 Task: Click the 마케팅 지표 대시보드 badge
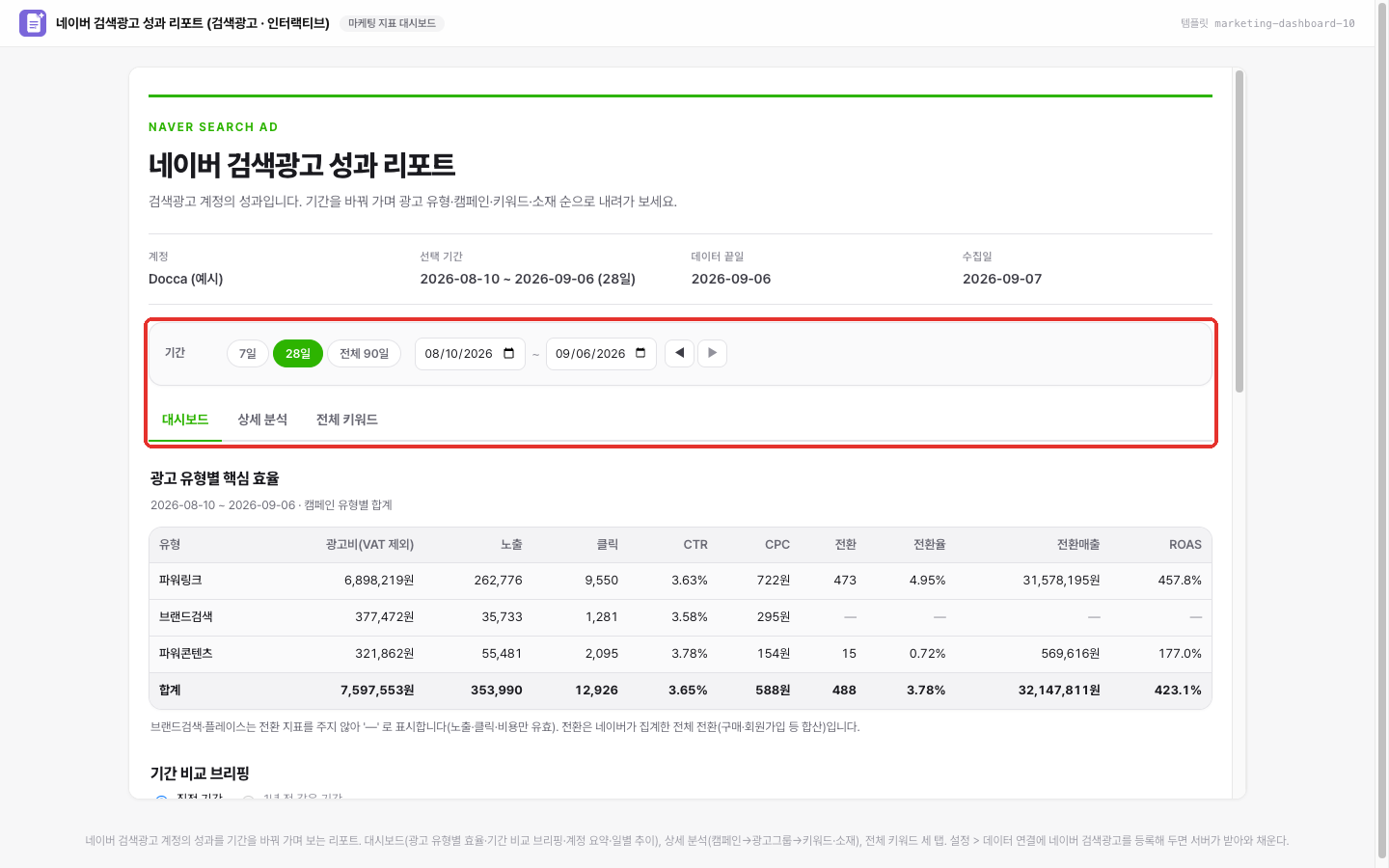[392, 23]
